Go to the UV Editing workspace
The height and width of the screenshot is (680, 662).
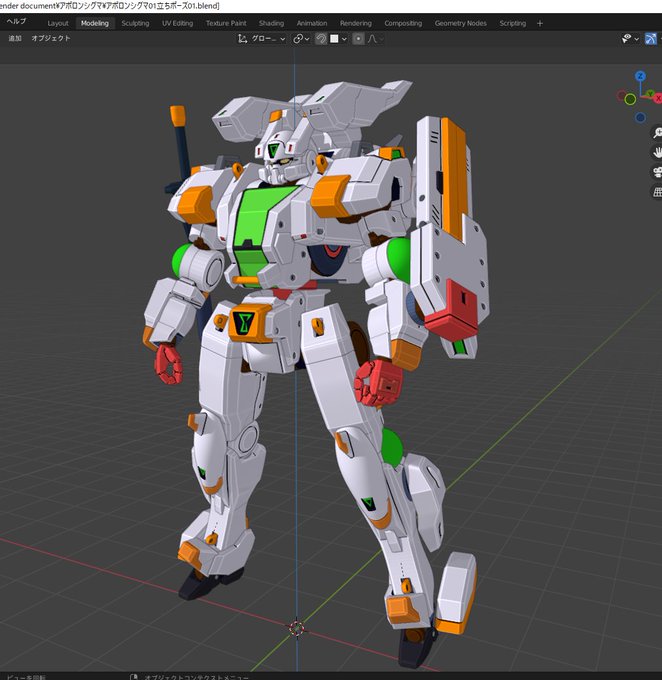coord(177,23)
